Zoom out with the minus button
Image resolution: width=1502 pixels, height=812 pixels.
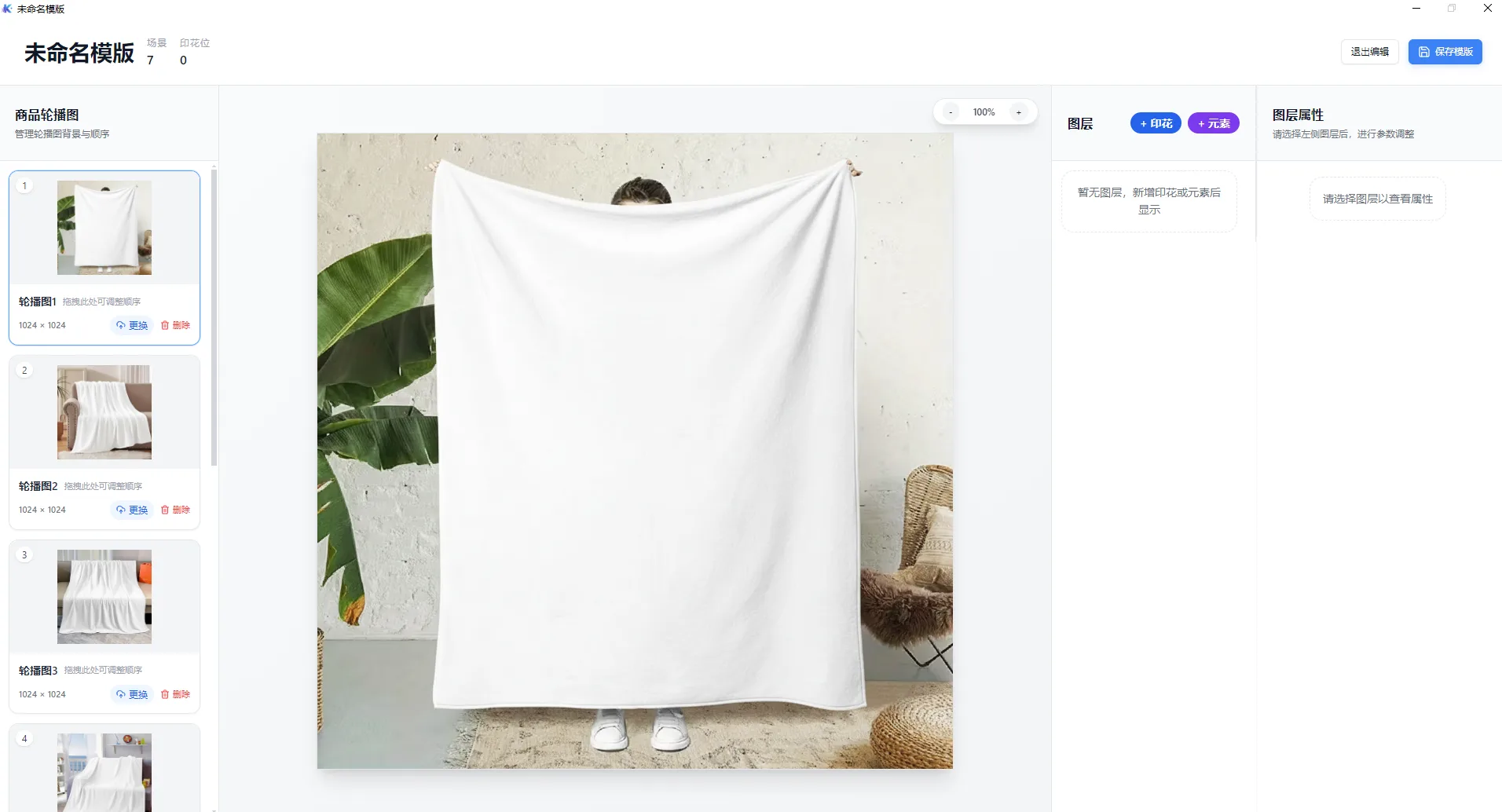tap(951, 112)
